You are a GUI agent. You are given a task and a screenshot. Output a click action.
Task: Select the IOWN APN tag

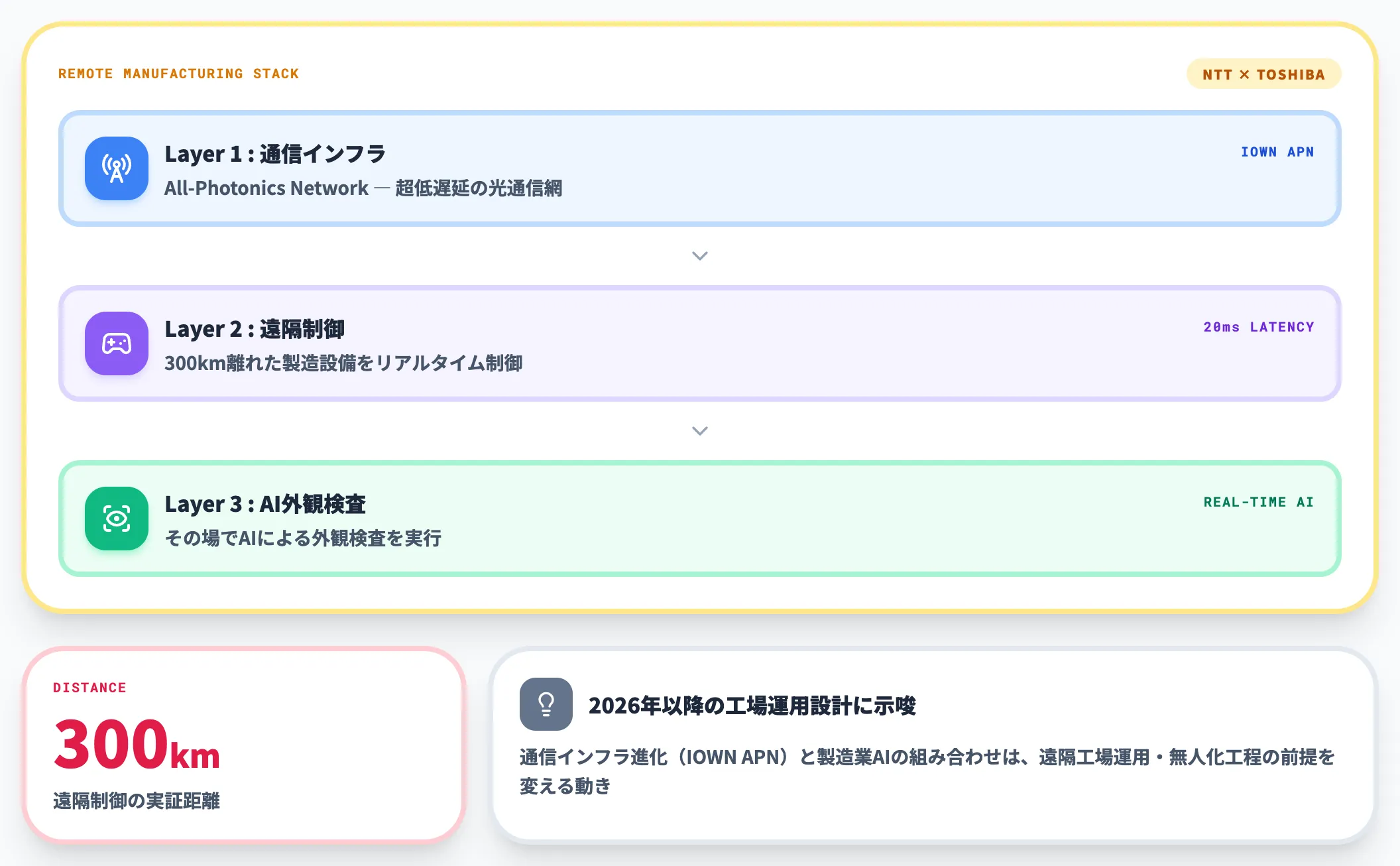1277,152
